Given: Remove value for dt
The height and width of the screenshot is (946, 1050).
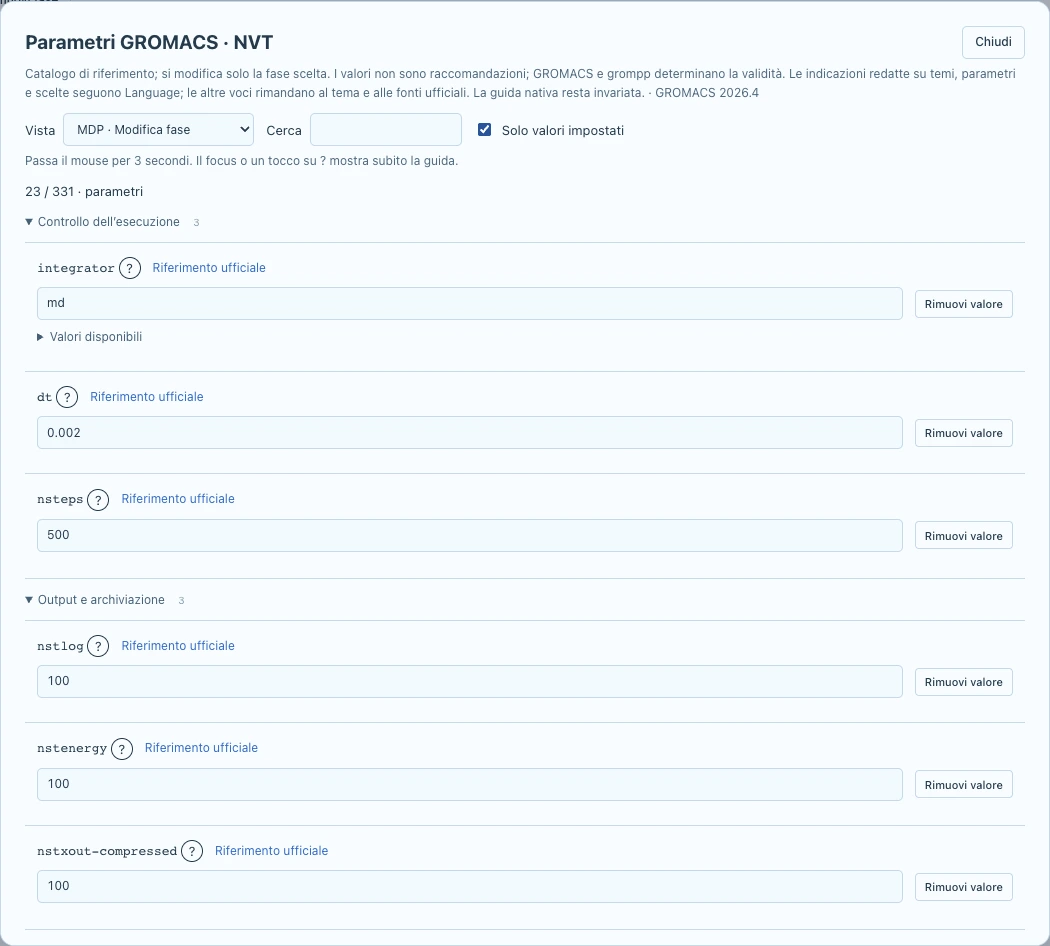Looking at the screenshot, I should (964, 433).
